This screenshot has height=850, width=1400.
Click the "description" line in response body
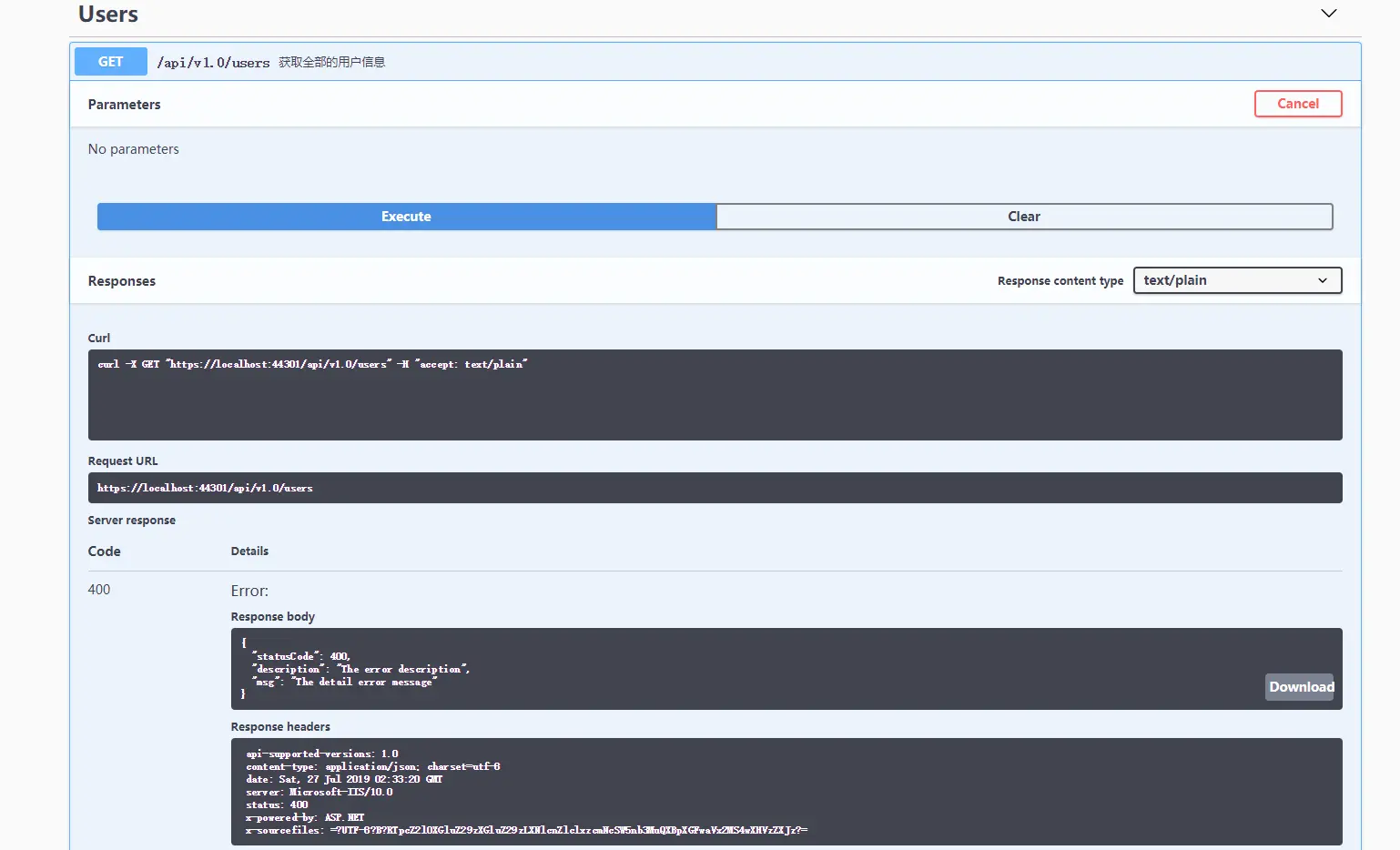361,669
